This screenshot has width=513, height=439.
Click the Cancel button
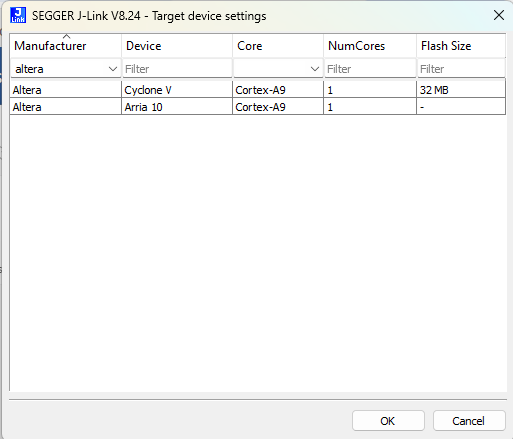pyautogui.click(x=469, y=421)
